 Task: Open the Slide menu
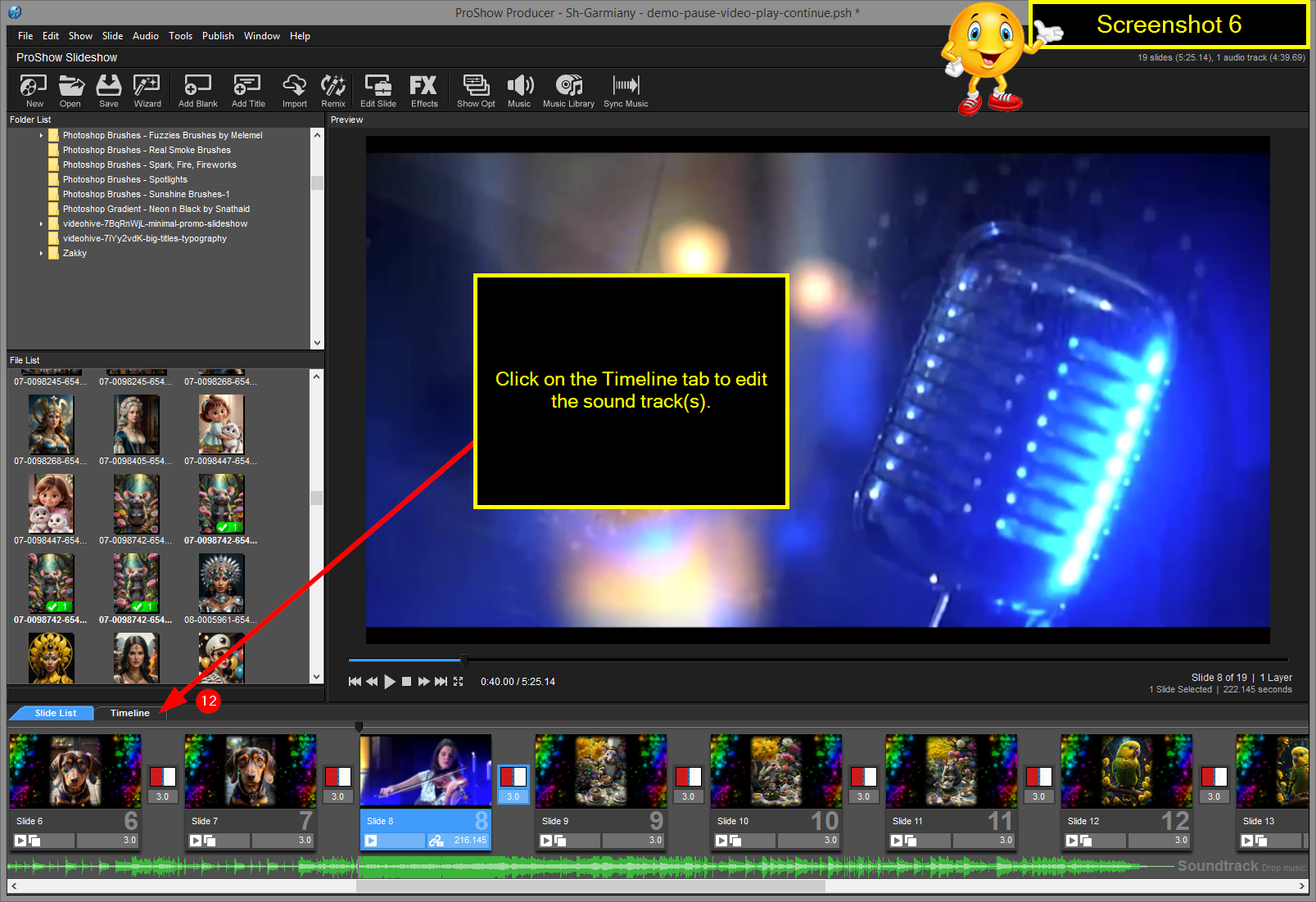pos(112,36)
